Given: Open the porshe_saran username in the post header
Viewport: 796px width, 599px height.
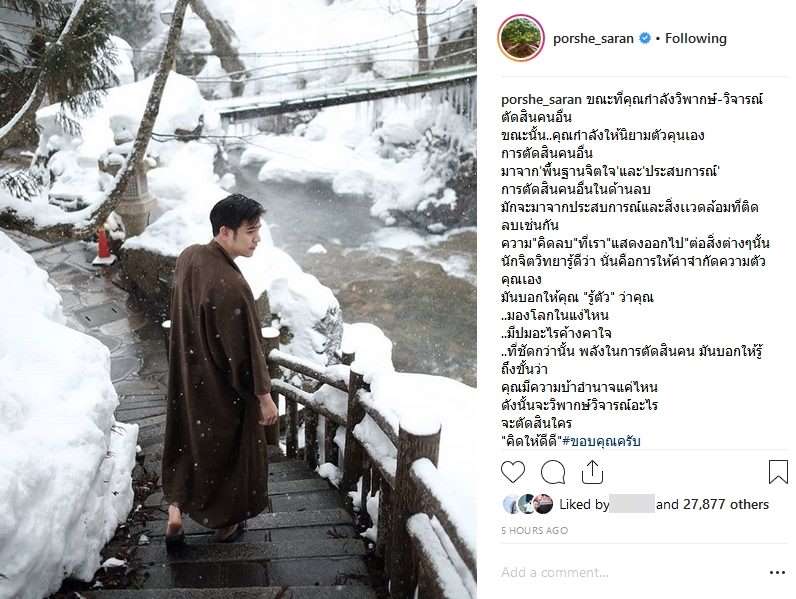Looking at the screenshot, I should (x=593, y=39).
